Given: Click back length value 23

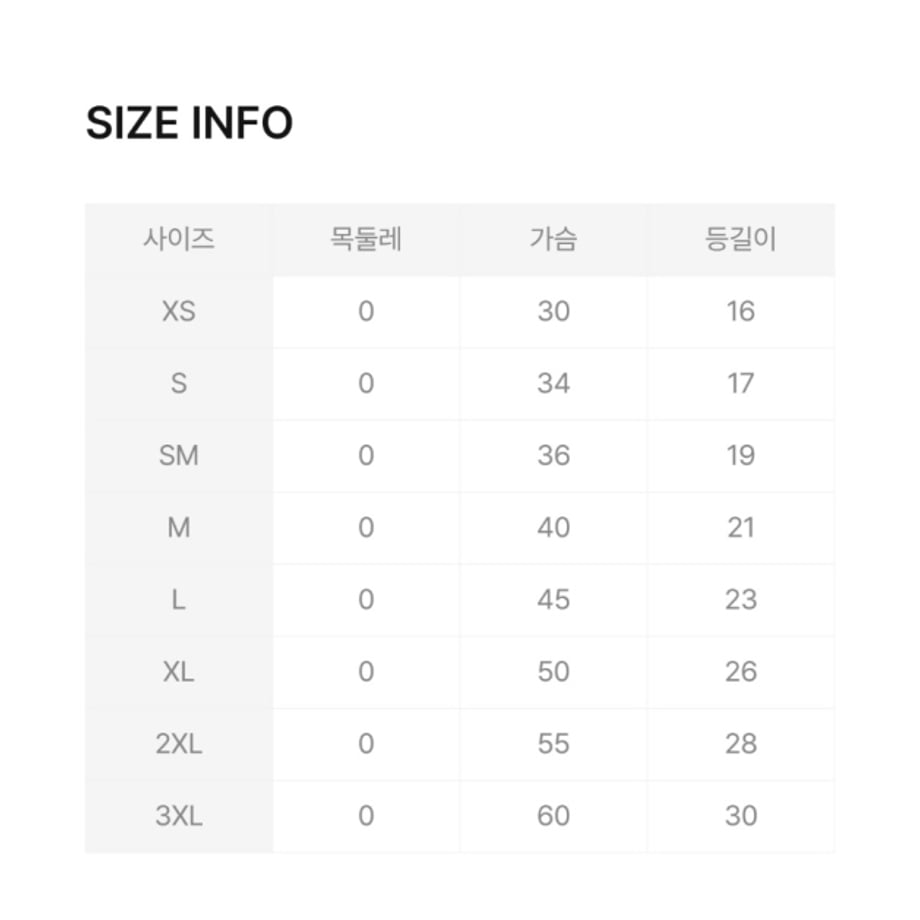Looking at the screenshot, I should [x=740, y=600].
